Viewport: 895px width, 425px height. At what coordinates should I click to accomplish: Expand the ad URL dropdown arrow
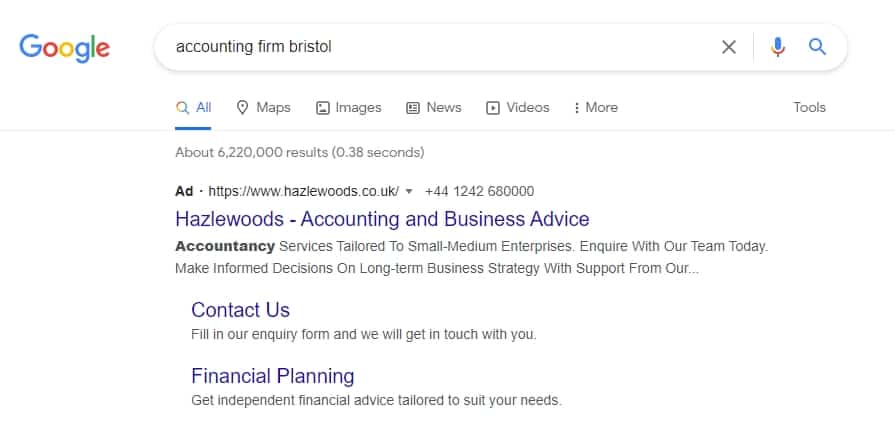coord(409,191)
